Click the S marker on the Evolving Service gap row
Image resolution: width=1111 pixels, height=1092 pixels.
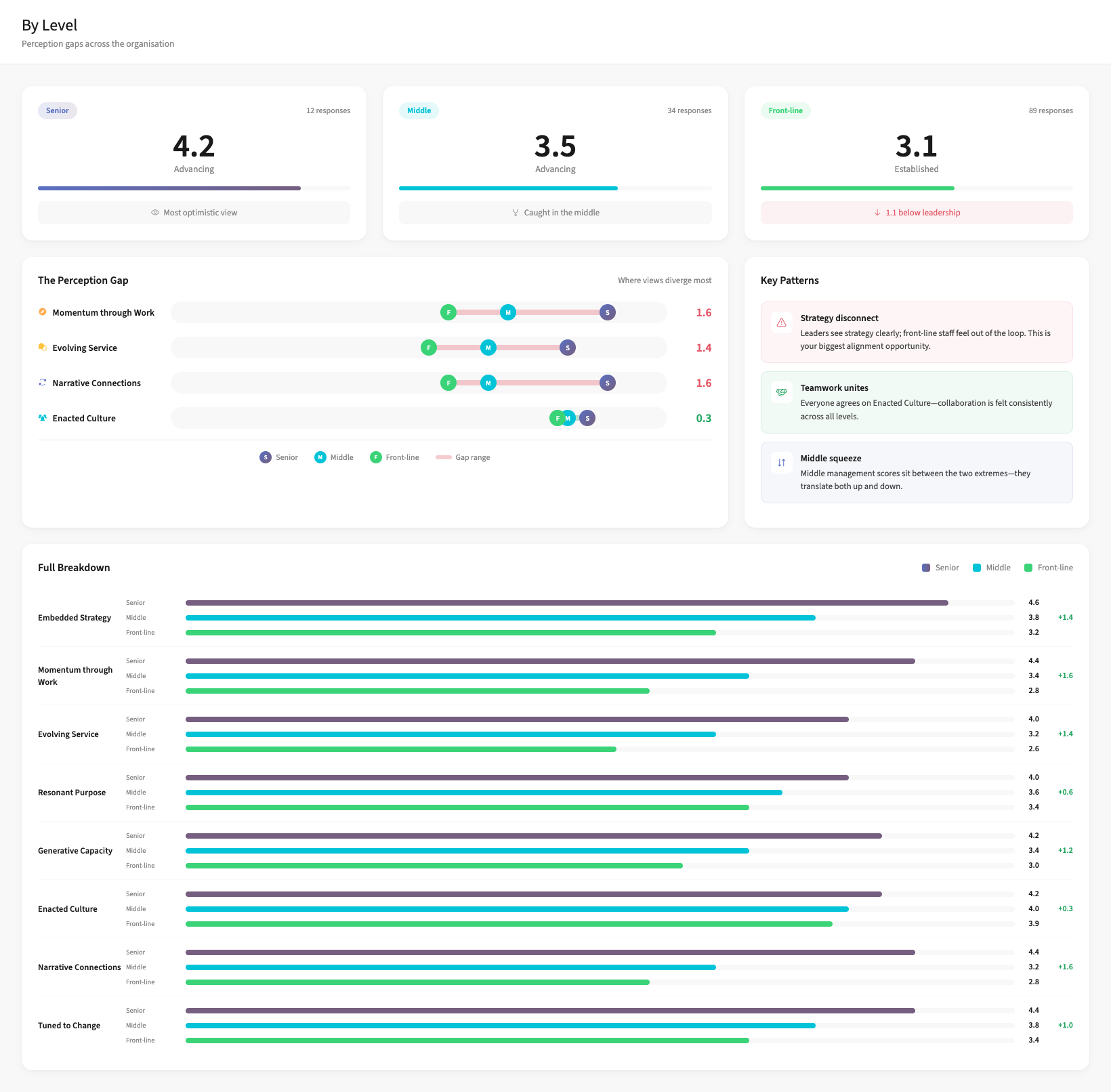point(568,348)
